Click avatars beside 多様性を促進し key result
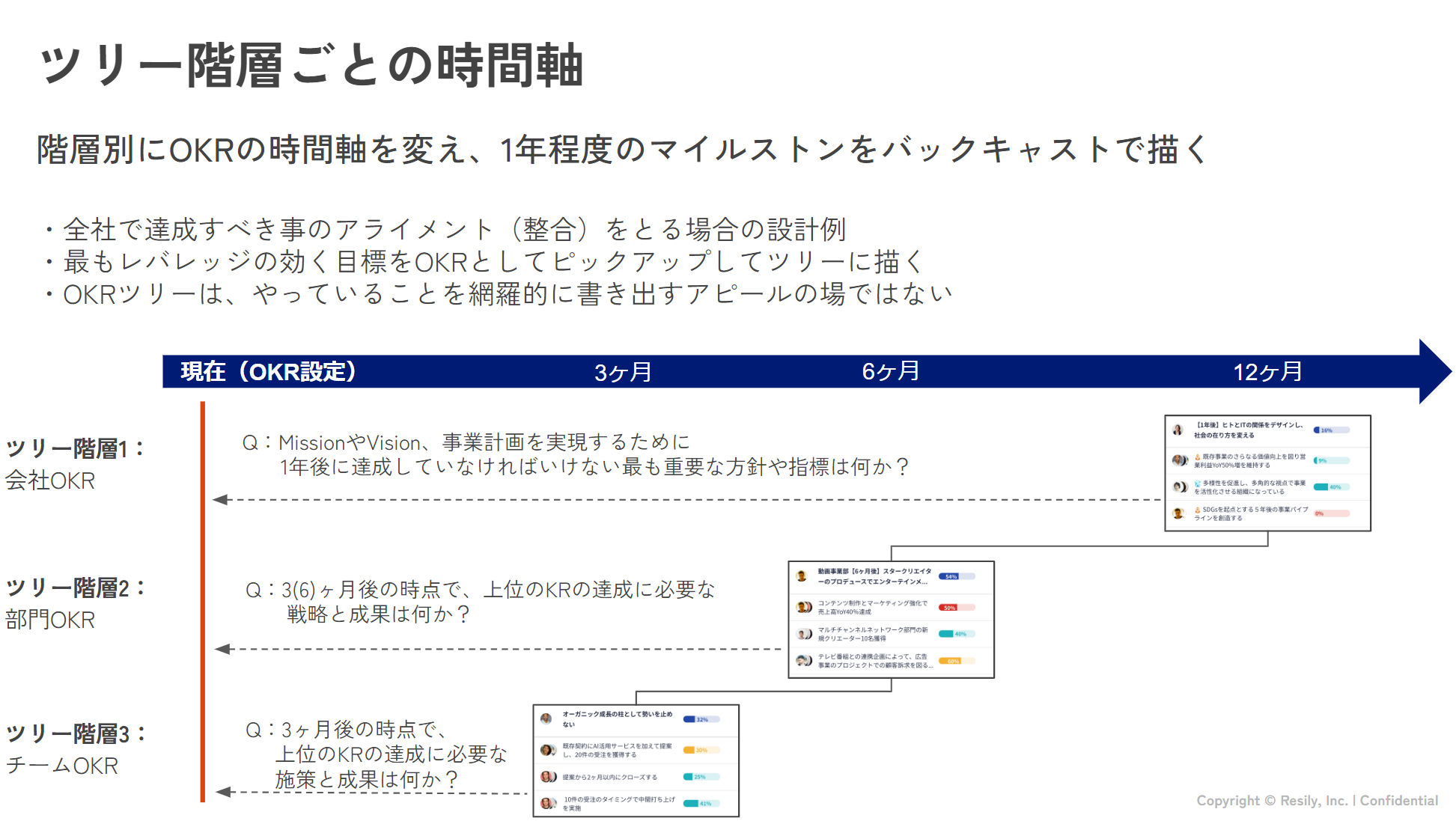This screenshot has width=1456, height=824. coord(1181,487)
